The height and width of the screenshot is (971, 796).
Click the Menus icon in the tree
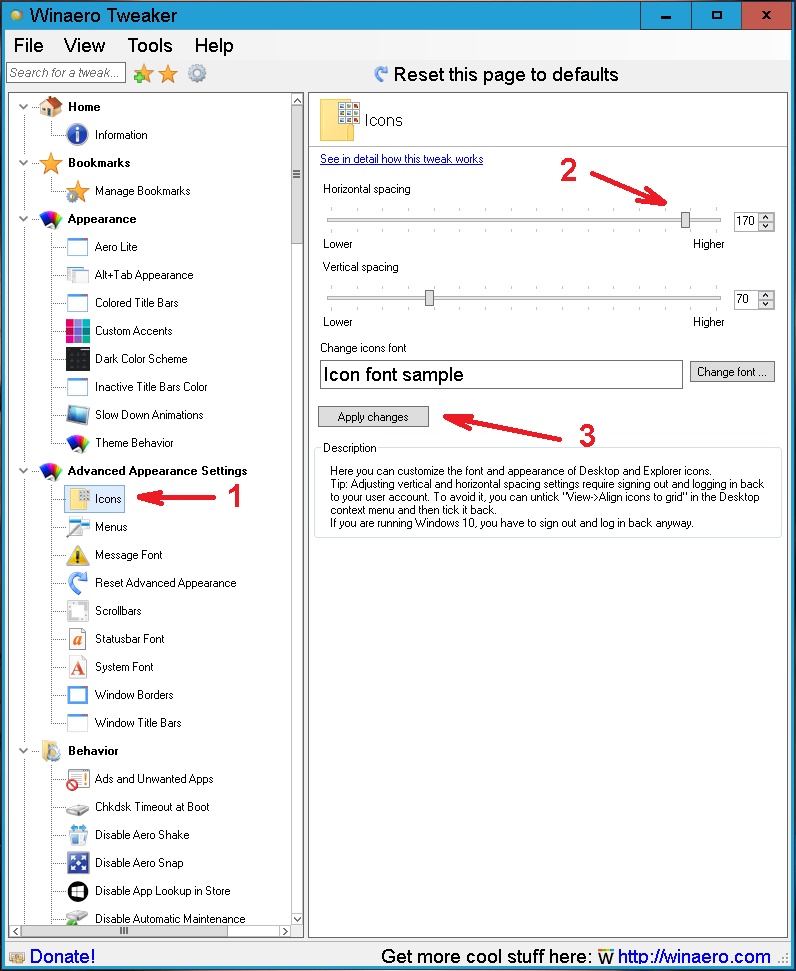coord(77,526)
